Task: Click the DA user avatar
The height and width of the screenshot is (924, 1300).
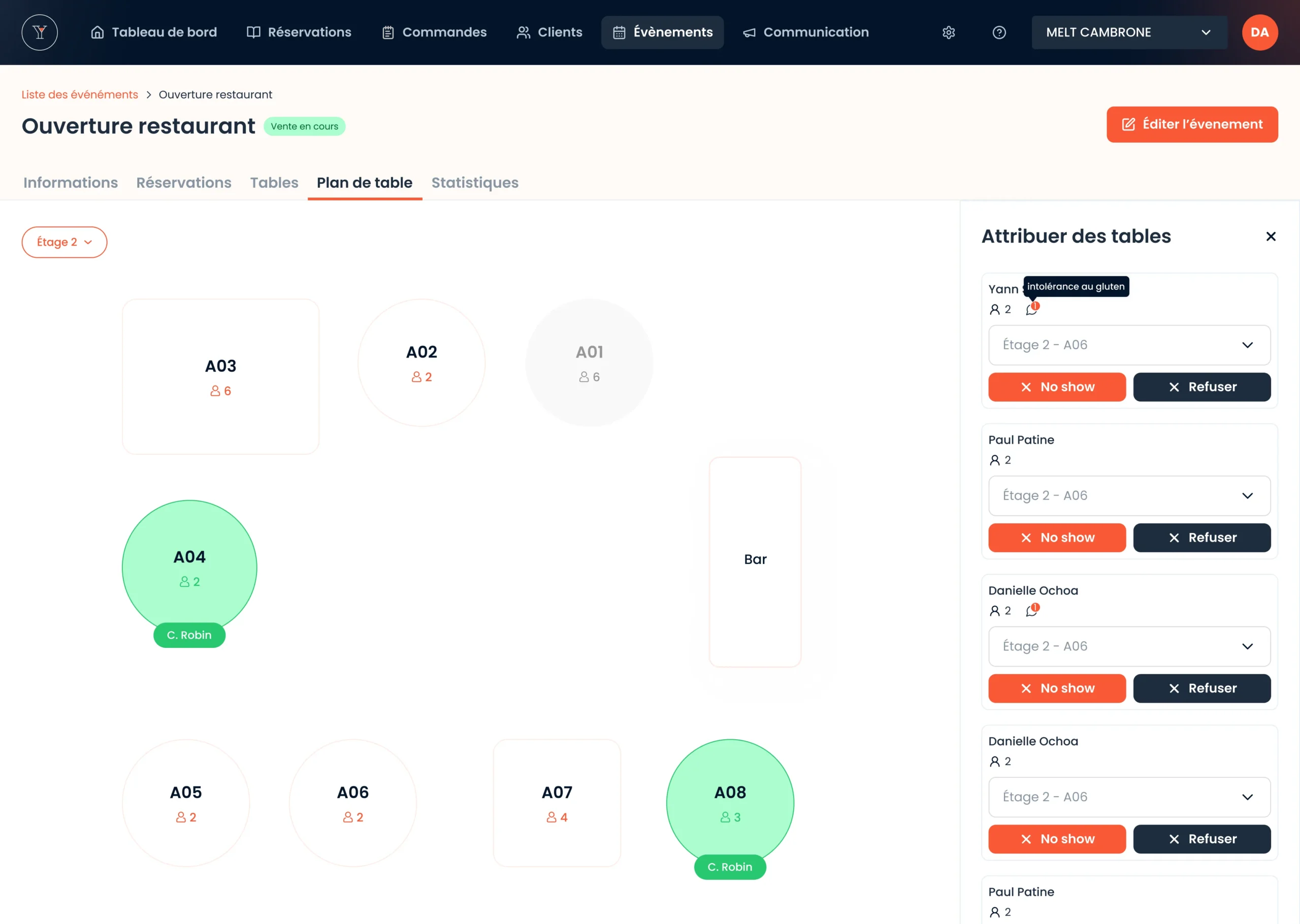Action: (1259, 32)
